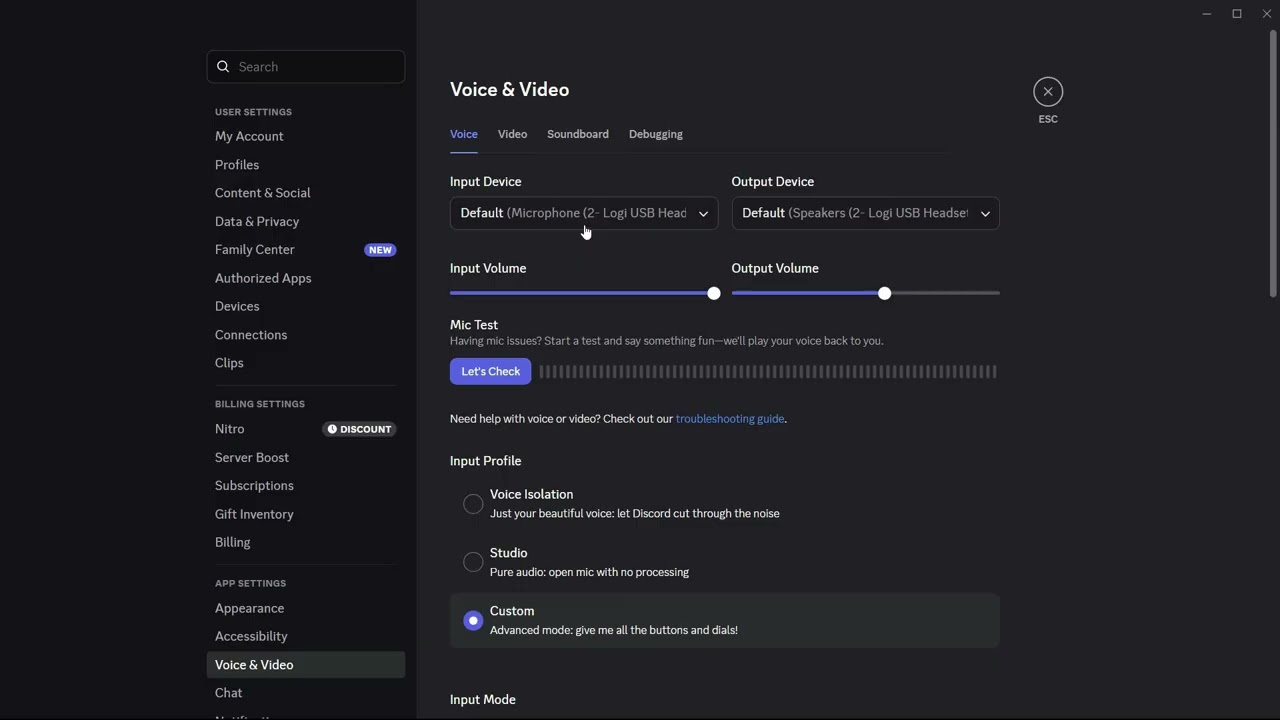Switch to the Soundboard tab
Viewport: 1280px width, 720px height.
click(x=578, y=134)
